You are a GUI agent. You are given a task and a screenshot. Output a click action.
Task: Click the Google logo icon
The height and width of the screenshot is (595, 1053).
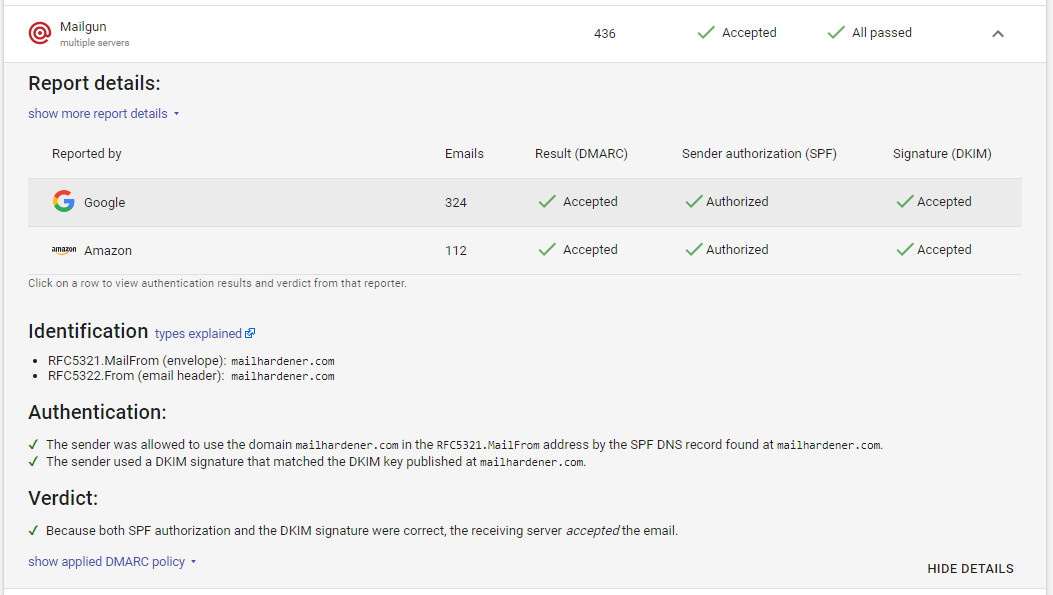point(64,201)
